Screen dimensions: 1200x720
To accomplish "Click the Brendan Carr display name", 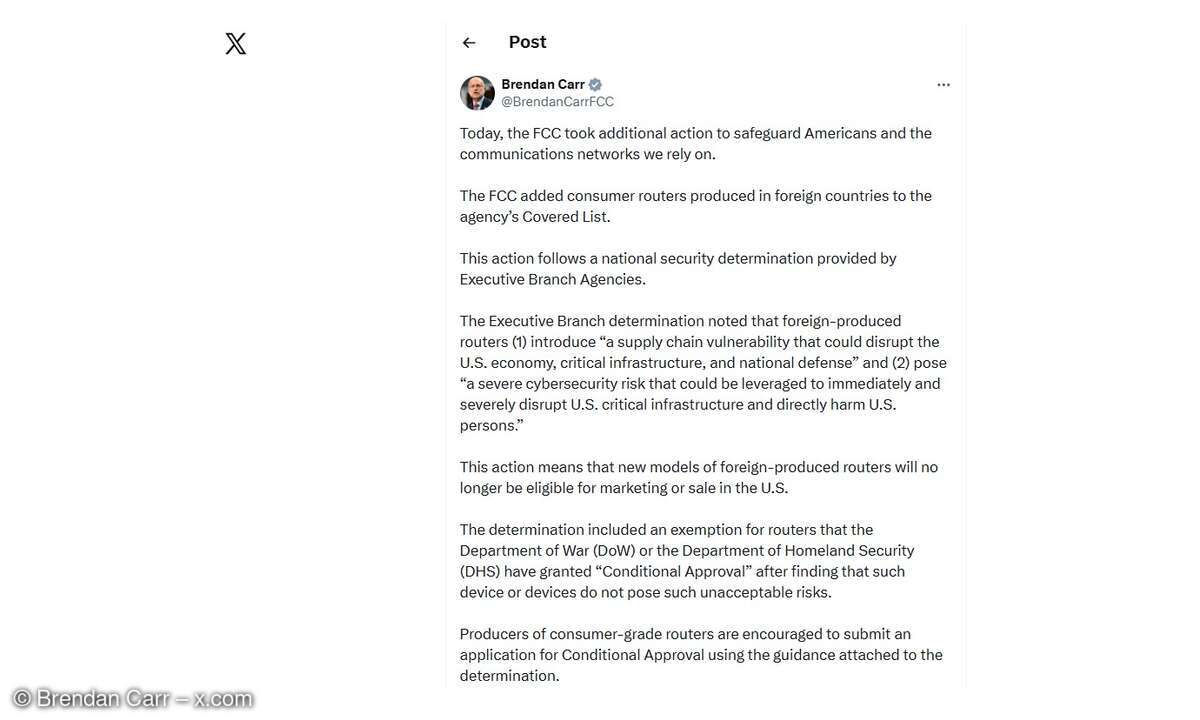I will (543, 84).
